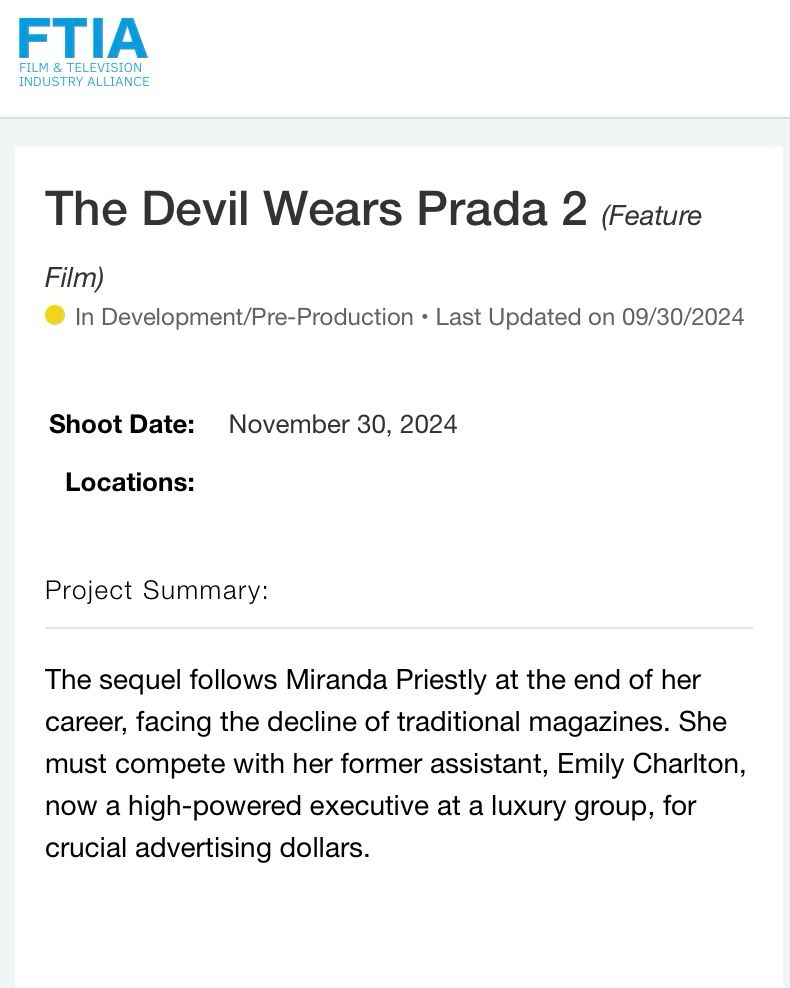Click the Miranda Priestly name in summary
This screenshot has height=988, width=790.
click(386, 681)
